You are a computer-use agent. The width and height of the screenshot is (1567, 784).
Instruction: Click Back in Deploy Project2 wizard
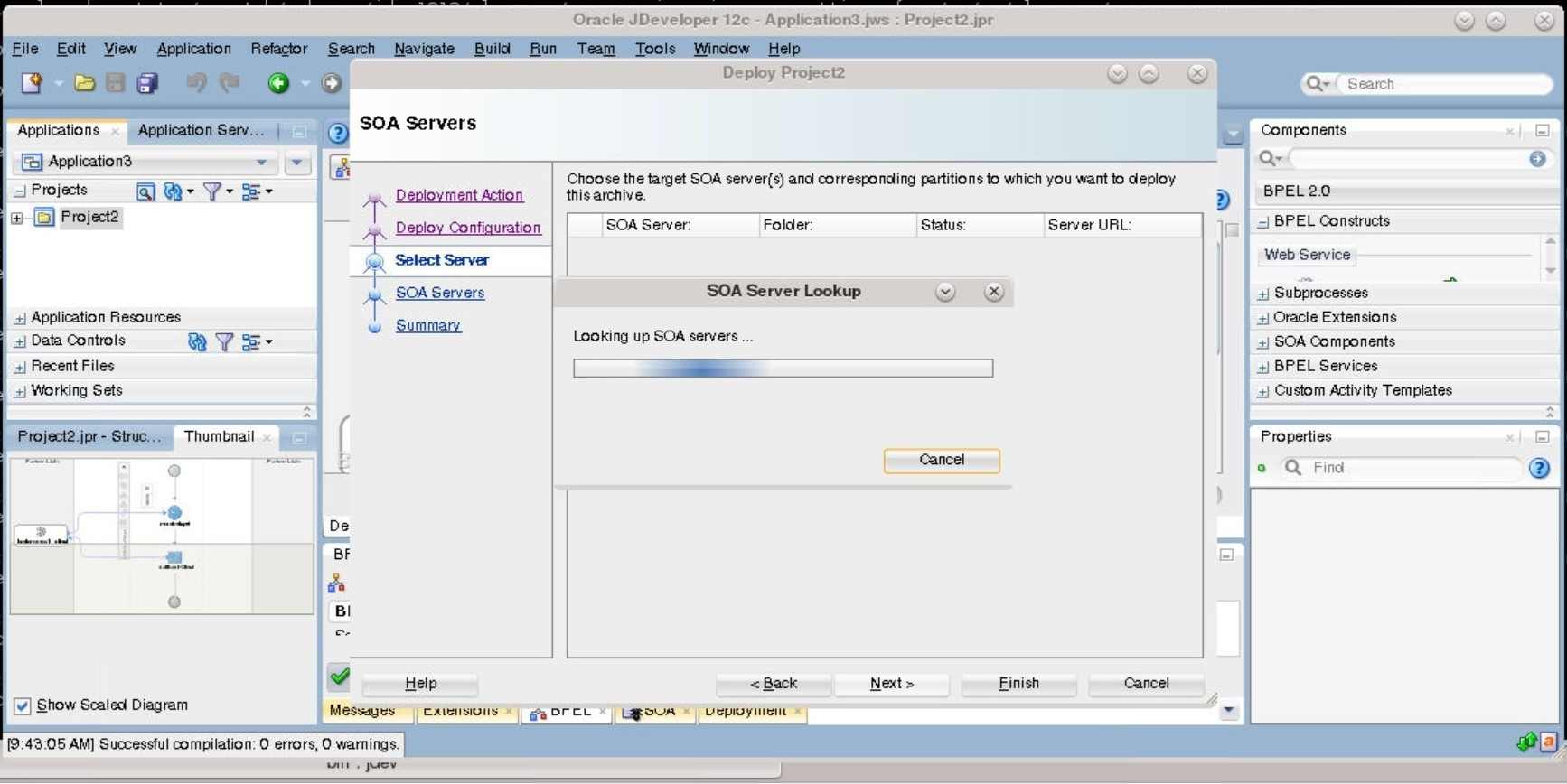pos(774,684)
